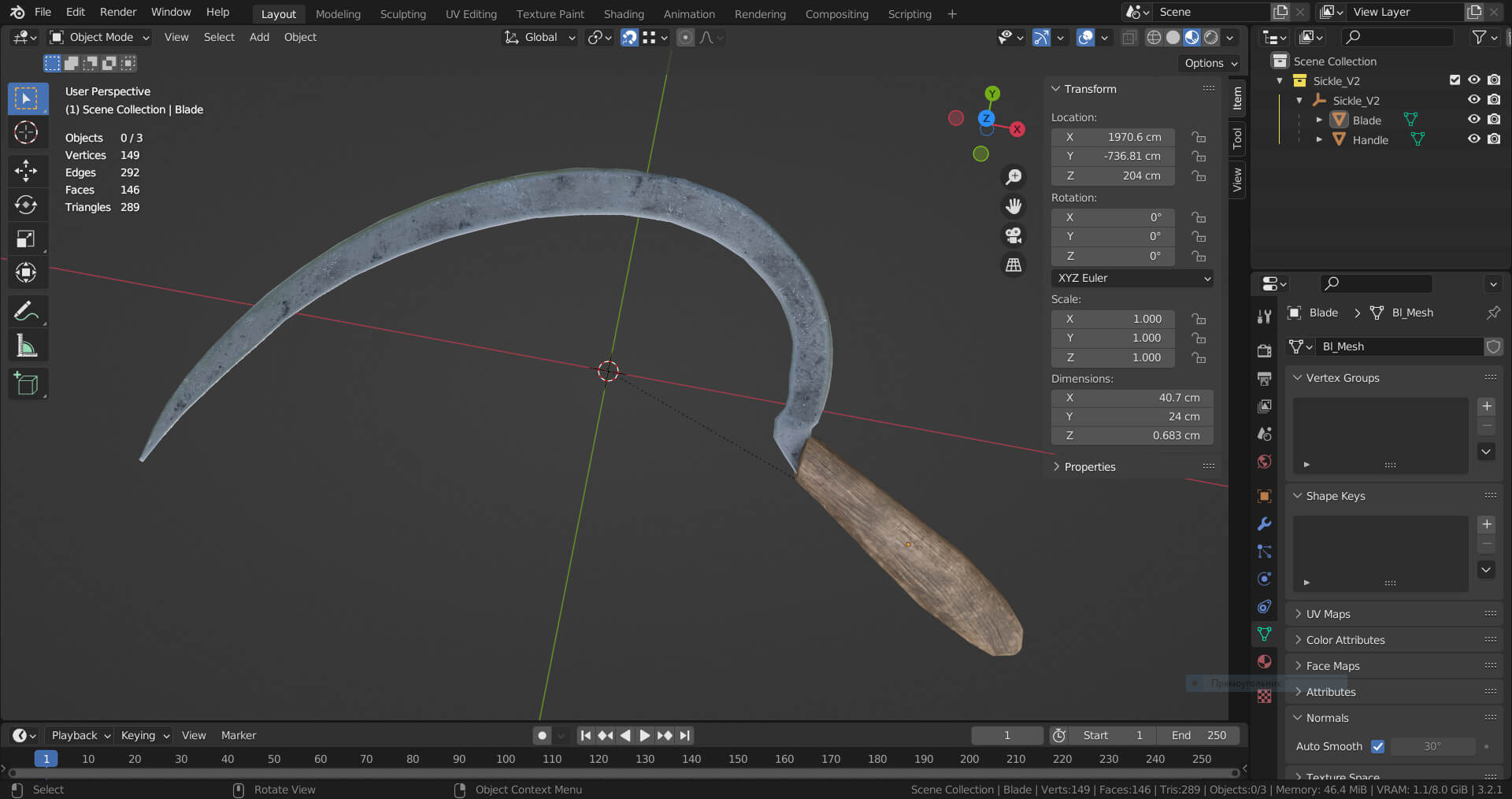The image size is (1512, 799).
Task: Activate the Rotate tool
Action: (x=27, y=205)
